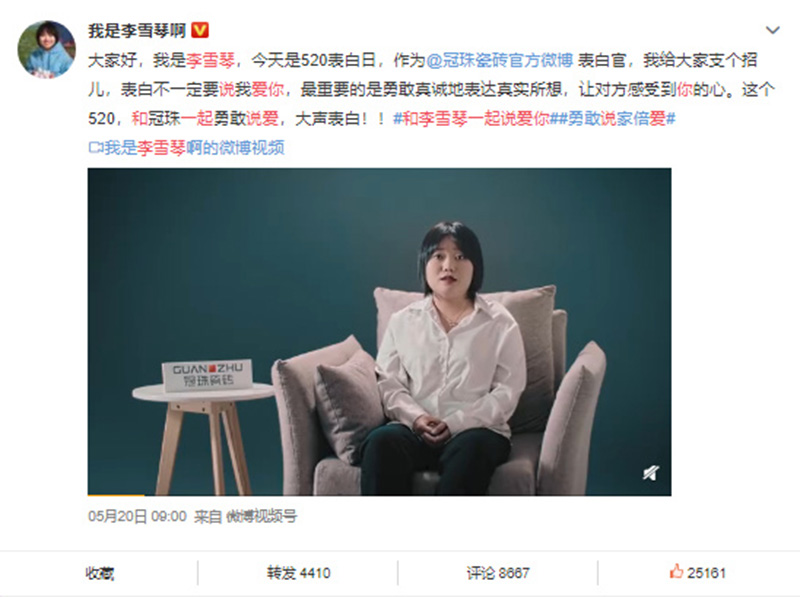
Task: Click the GUANZHU brand sign in video
Action: (x=207, y=375)
